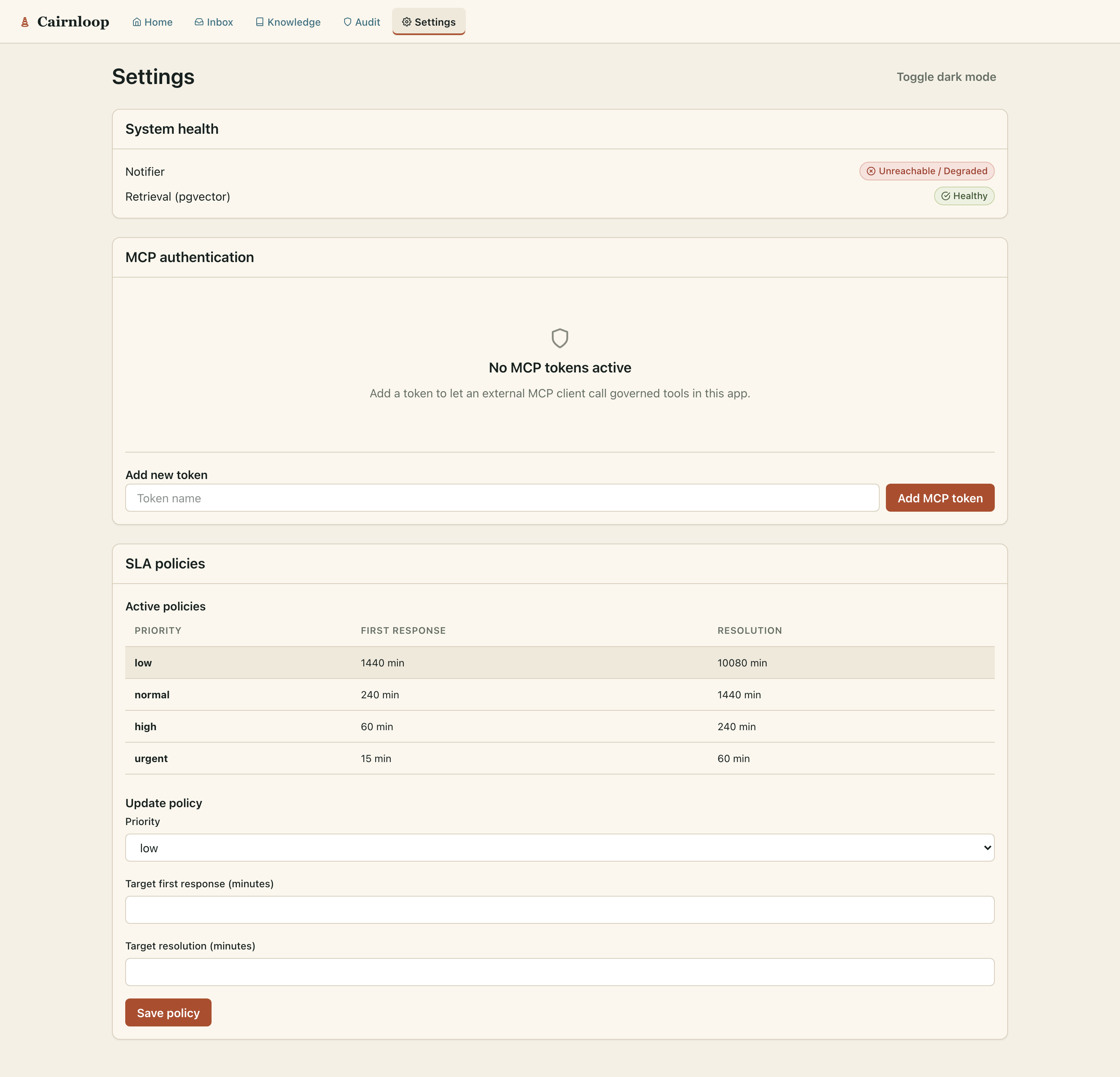
Task: Click the Cairnloop cairn logo icon
Action: pos(24,22)
